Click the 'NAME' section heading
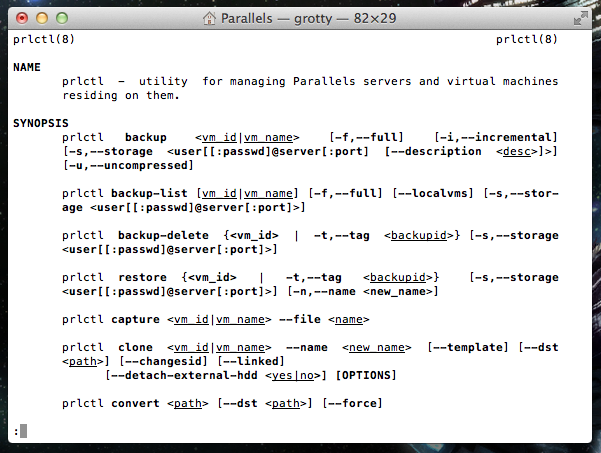 pos(27,67)
